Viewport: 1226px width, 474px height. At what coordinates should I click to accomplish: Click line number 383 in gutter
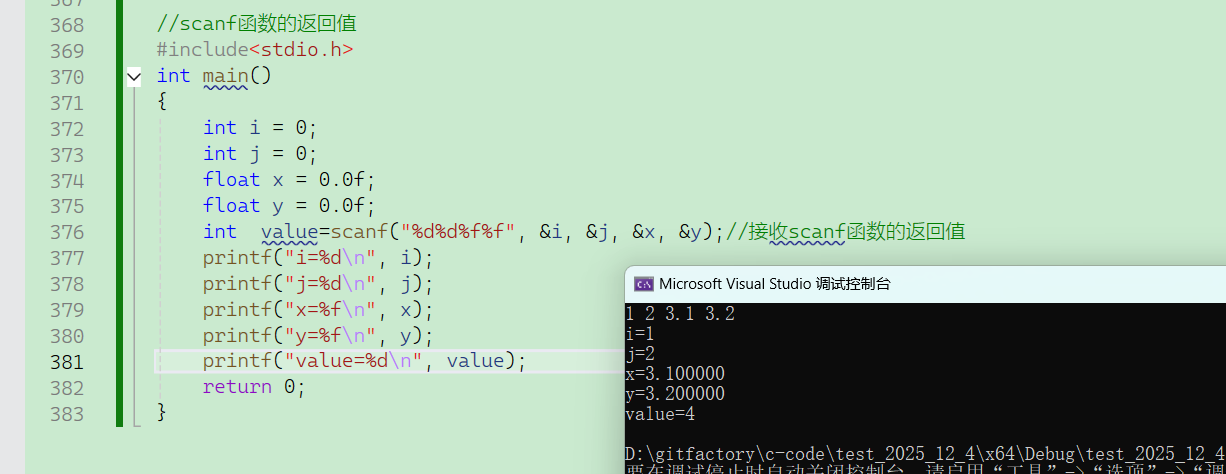(x=67, y=414)
